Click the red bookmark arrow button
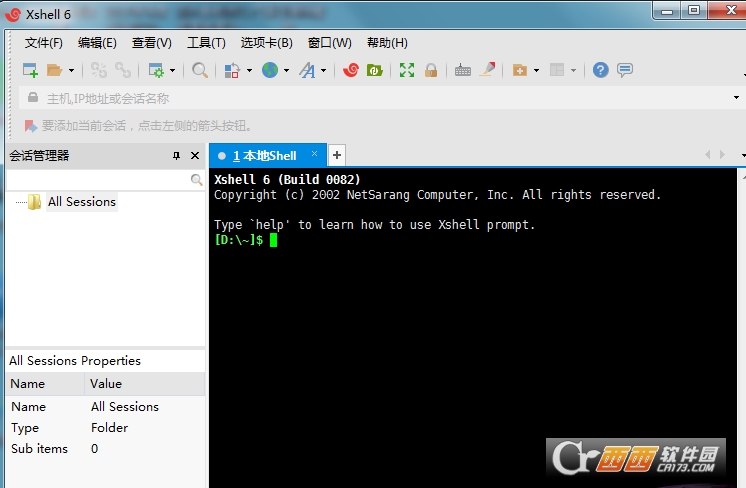 coord(30,126)
